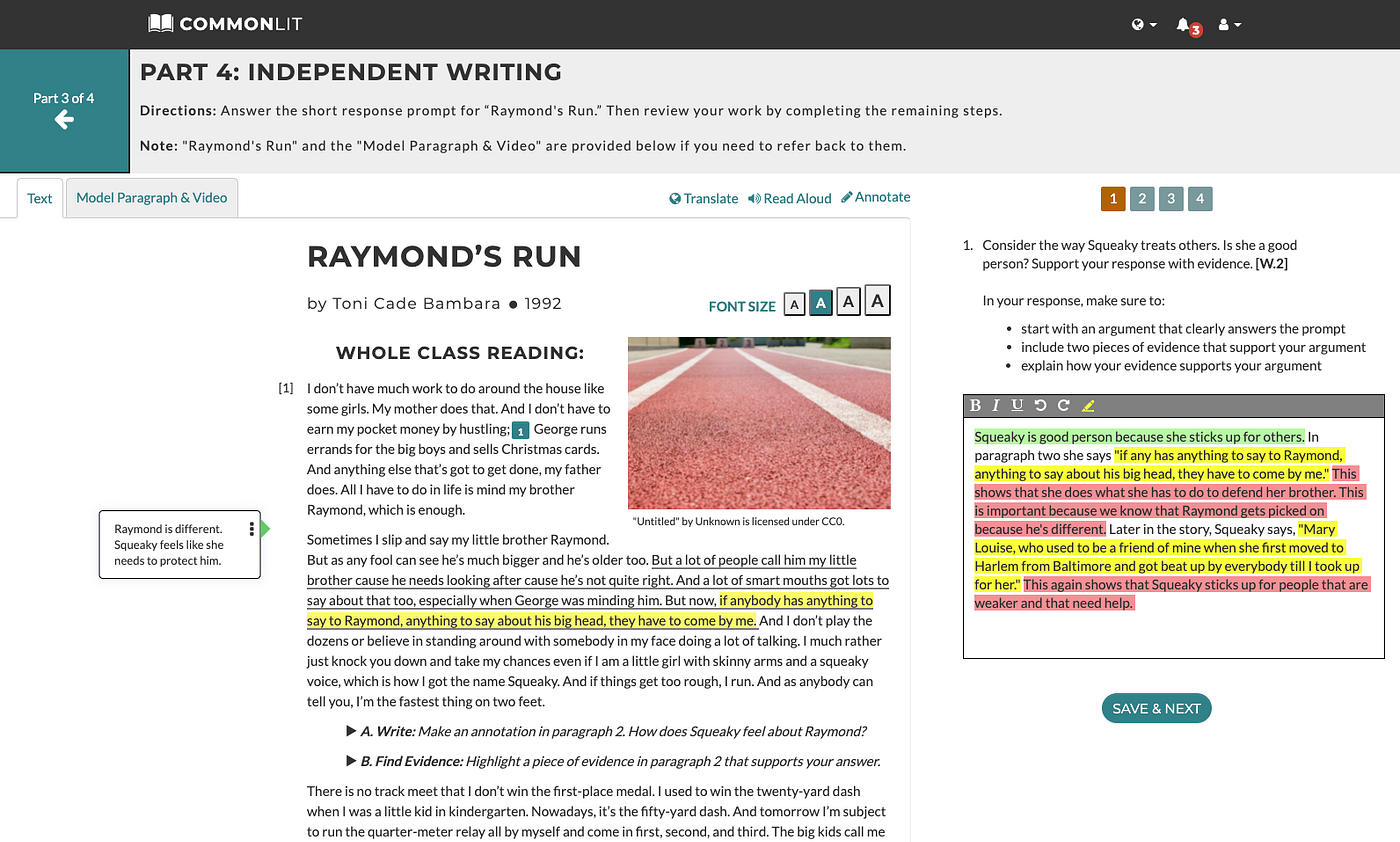Select the largest font size A
This screenshot has height=842, width=1400.
877,300
